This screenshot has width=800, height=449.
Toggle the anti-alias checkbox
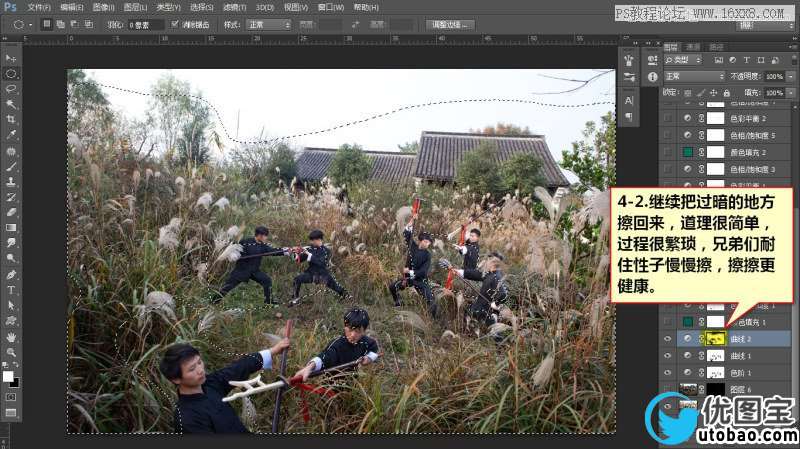175,24
